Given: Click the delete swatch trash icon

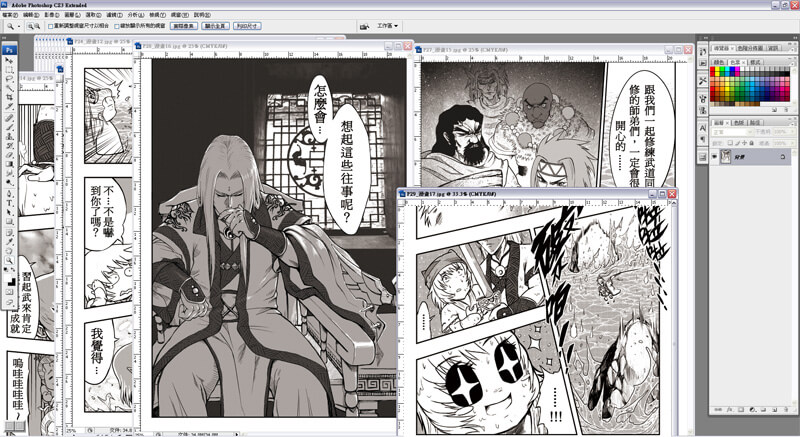Looking at the screenshot, I should pos(786,110).
